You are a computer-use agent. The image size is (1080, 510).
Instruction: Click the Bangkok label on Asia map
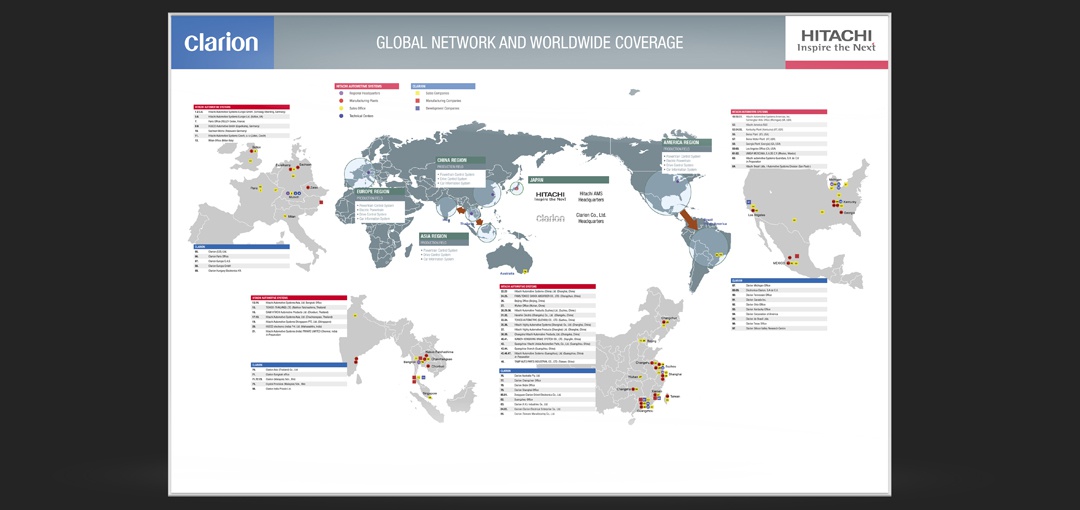[409, 362]
